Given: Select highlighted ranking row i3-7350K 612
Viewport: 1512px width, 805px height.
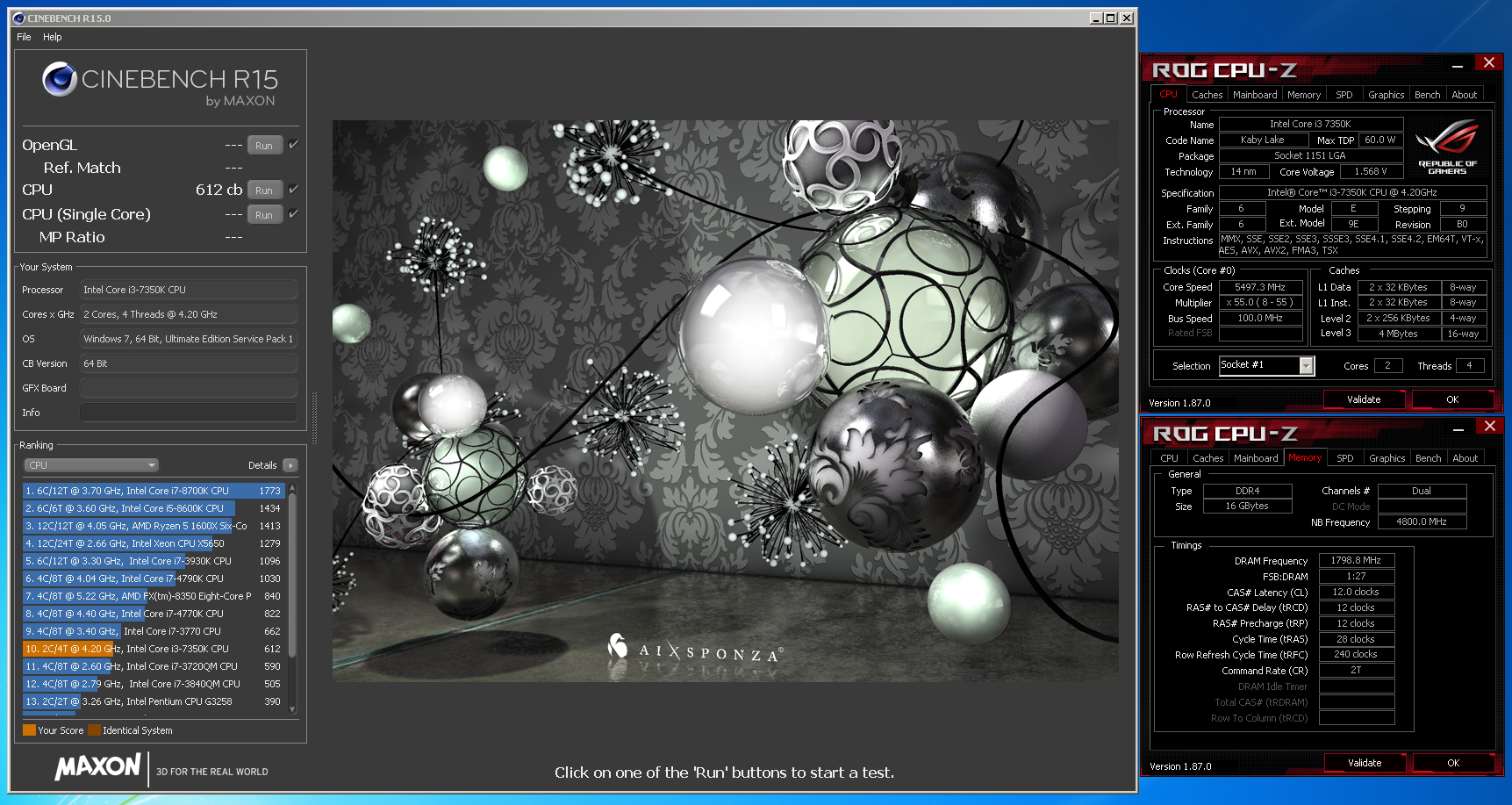Looking at the screenshot, I should click(x=153, y=649).
